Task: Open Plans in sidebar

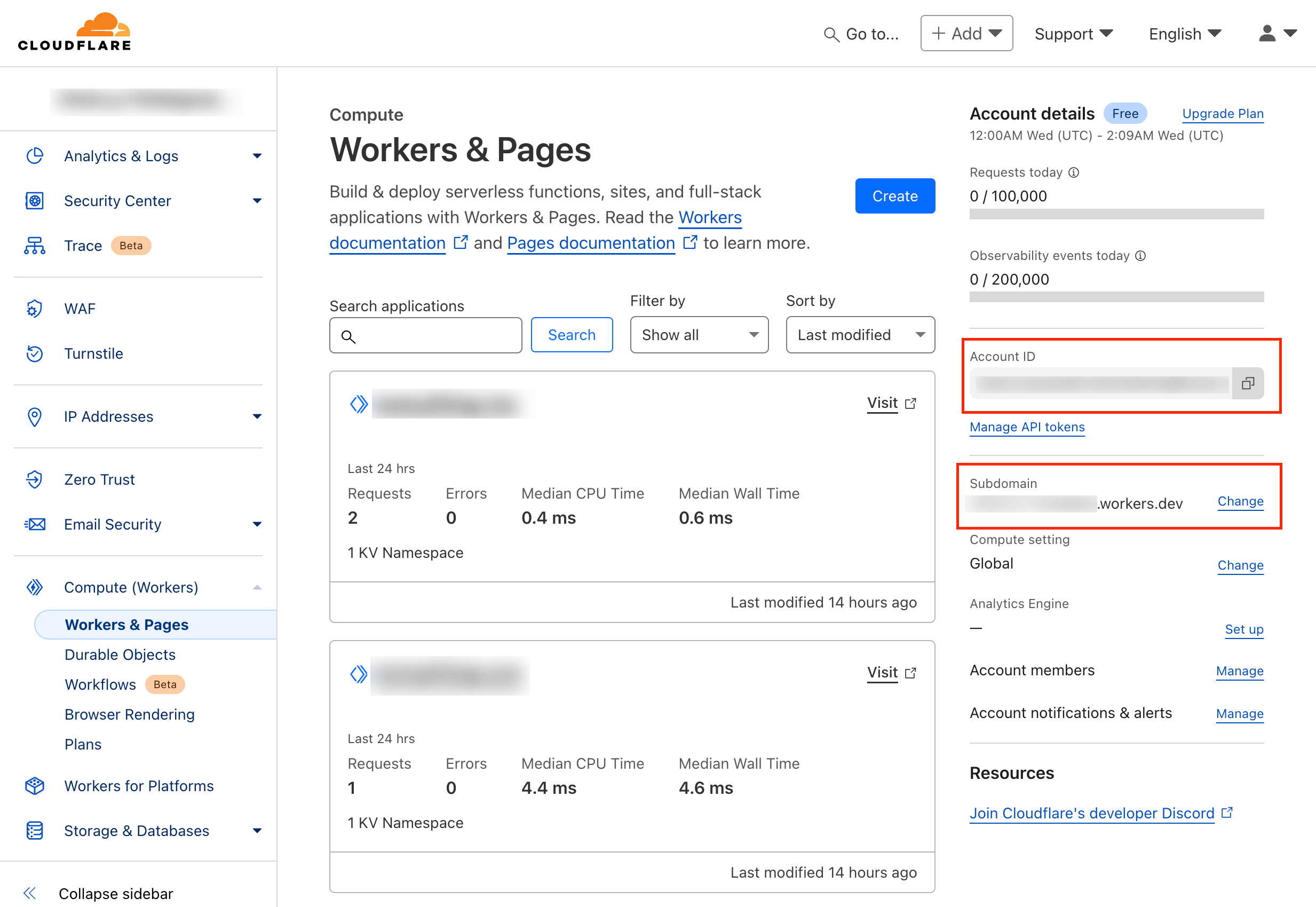Action: click(x=83, y=745)
